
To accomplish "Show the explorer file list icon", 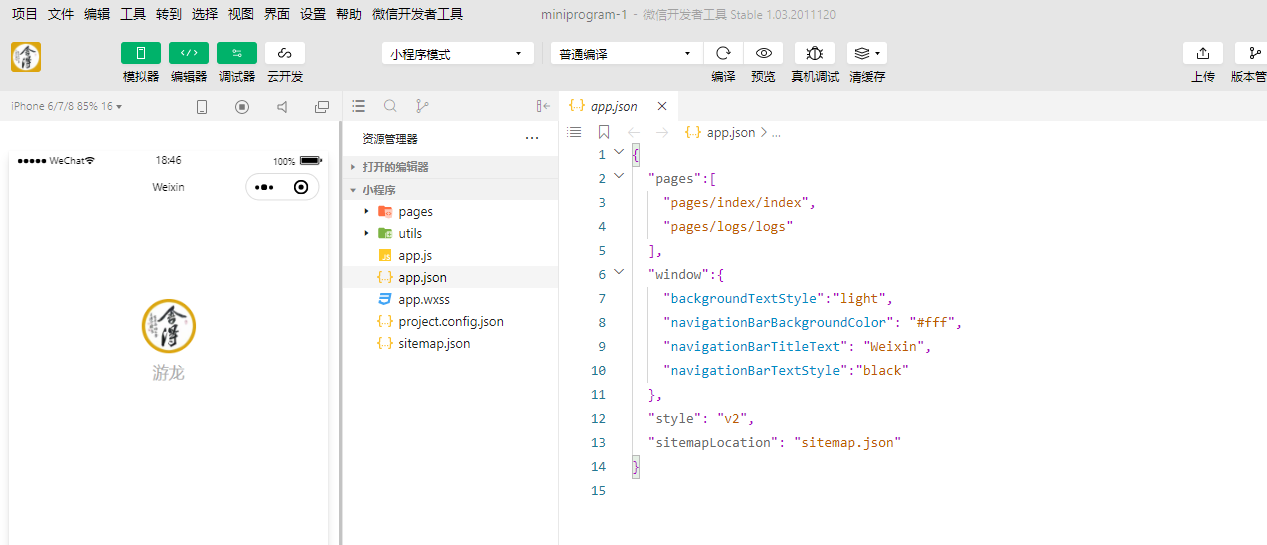I will tap(359, 106).
